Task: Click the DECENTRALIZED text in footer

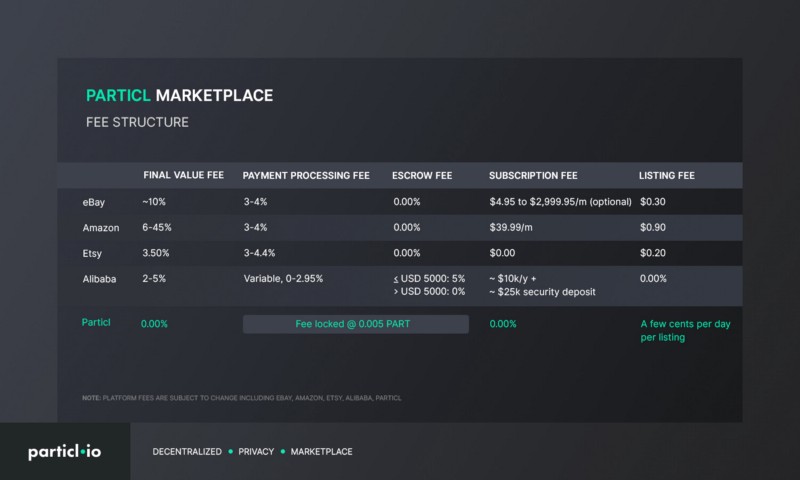Action: tap(187, 451)
